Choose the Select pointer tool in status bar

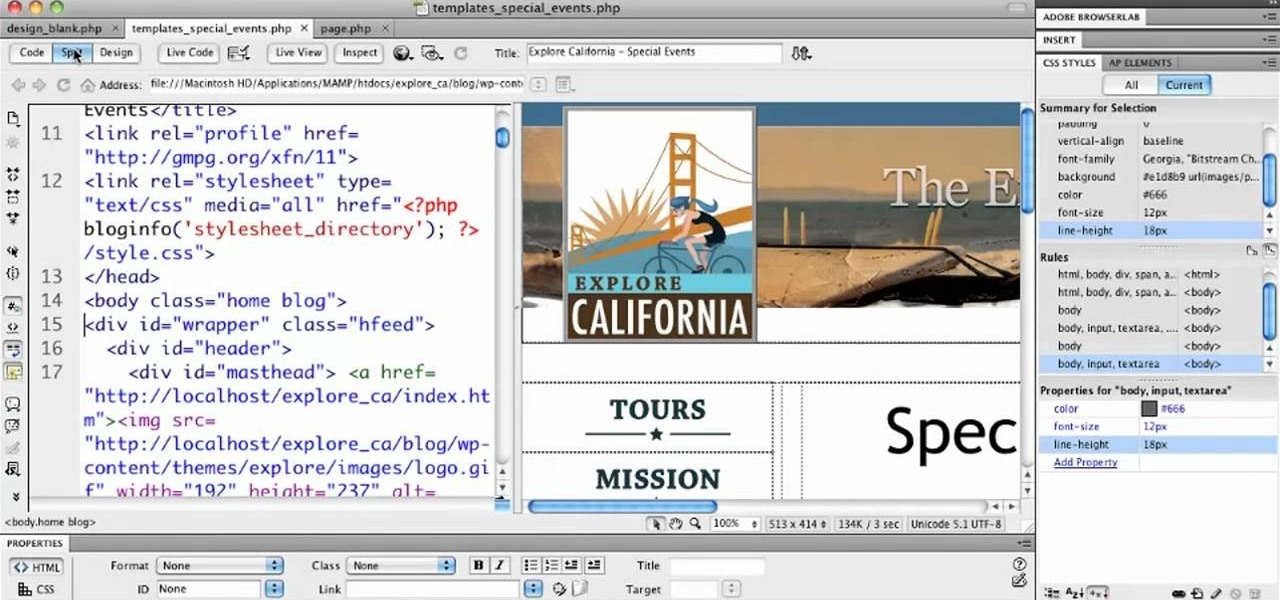point(656,523)
